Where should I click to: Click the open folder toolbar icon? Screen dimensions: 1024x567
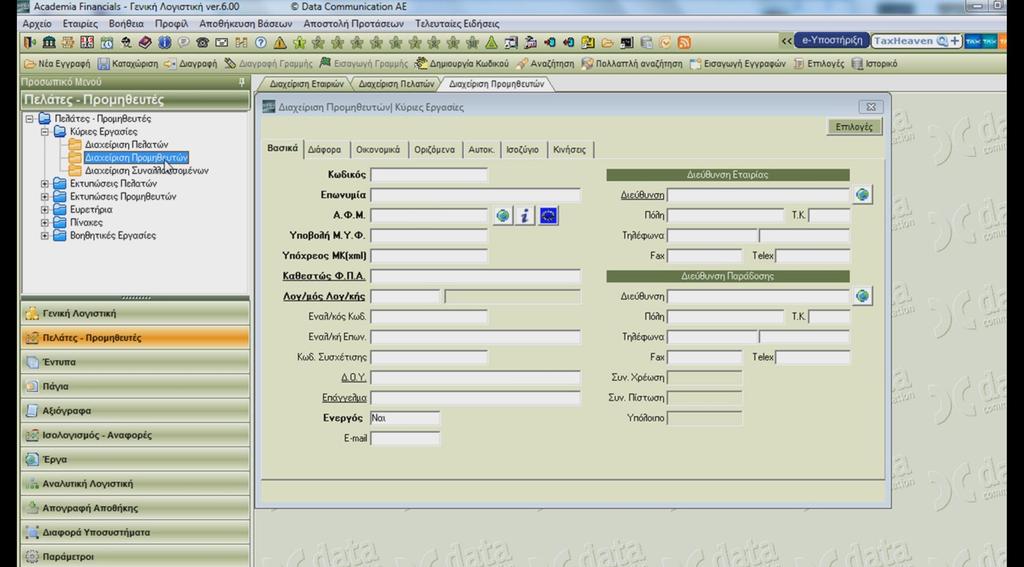pos(607,42)
